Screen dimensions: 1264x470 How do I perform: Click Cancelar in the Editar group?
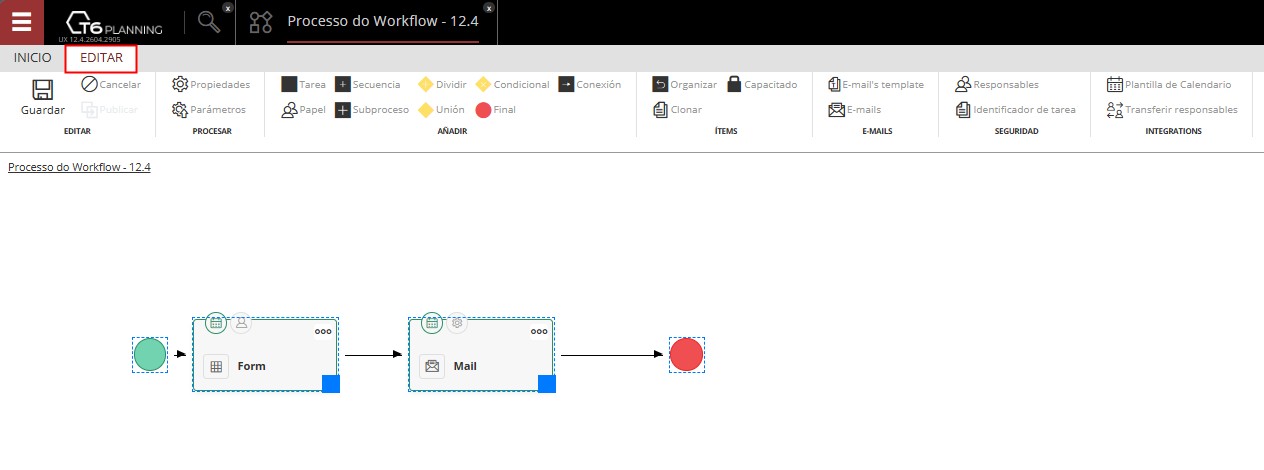click(111, 85)
